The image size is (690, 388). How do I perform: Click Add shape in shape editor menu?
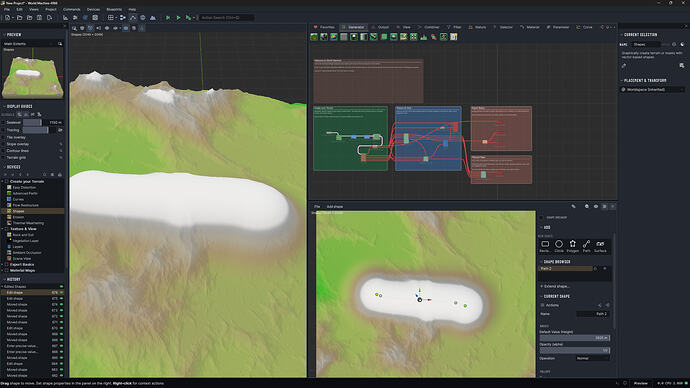point(335,206)
